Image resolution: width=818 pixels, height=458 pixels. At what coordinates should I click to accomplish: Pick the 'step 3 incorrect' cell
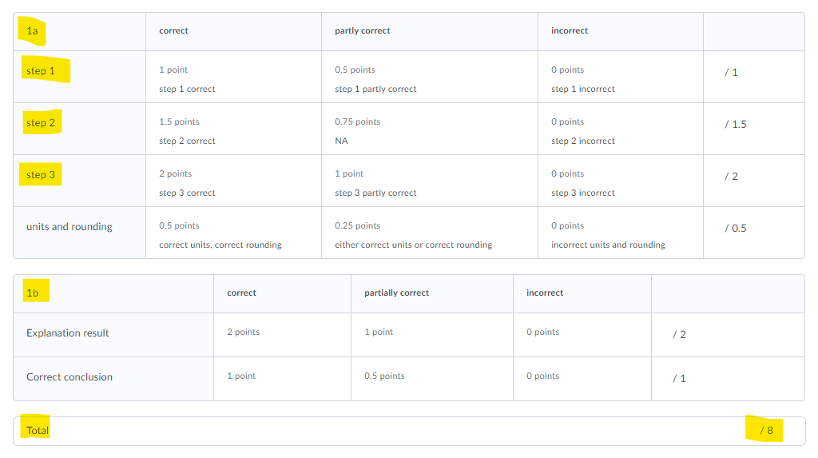pyautogui.click(x=620, y=182)
